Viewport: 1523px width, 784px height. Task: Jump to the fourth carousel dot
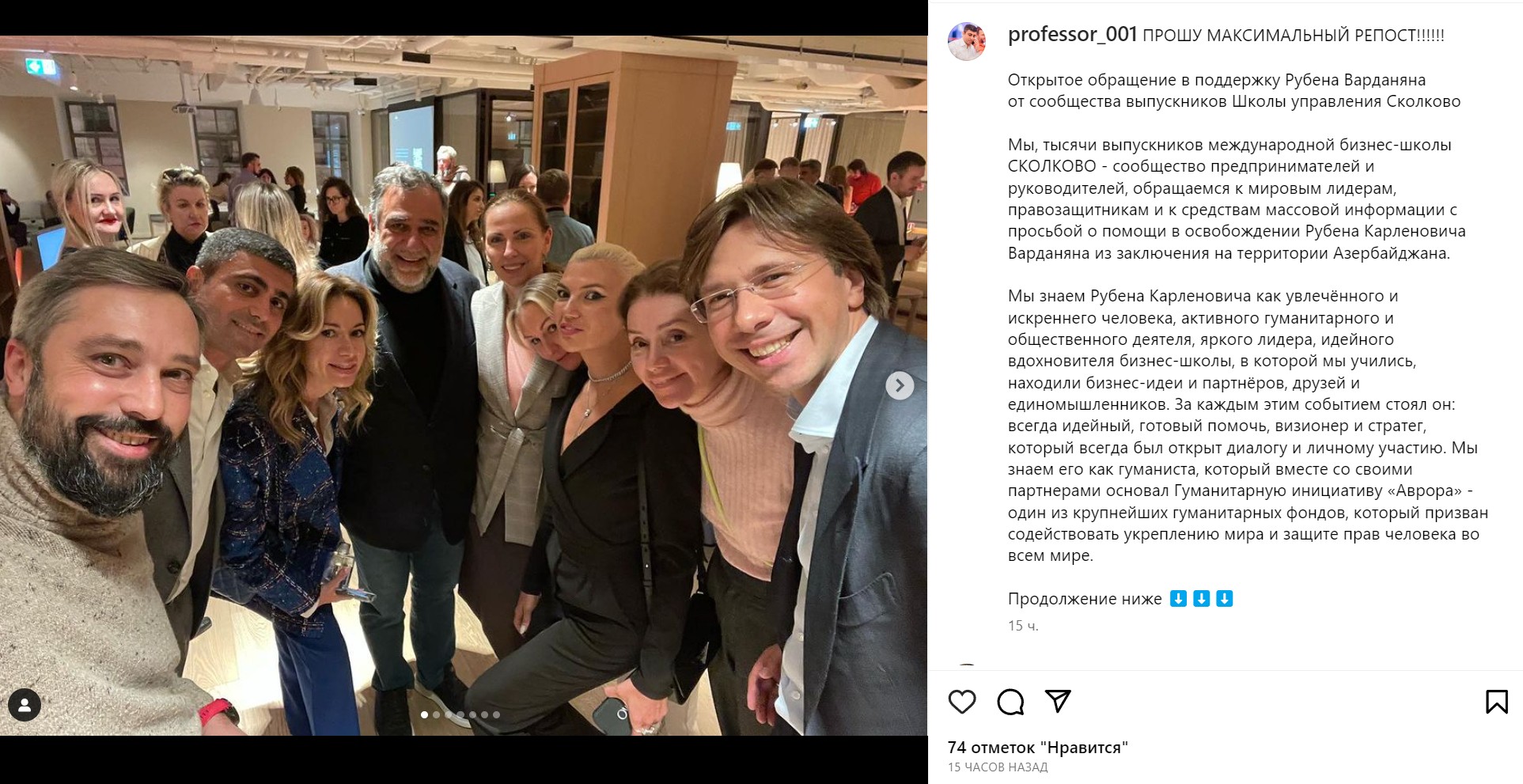(460, 714)
